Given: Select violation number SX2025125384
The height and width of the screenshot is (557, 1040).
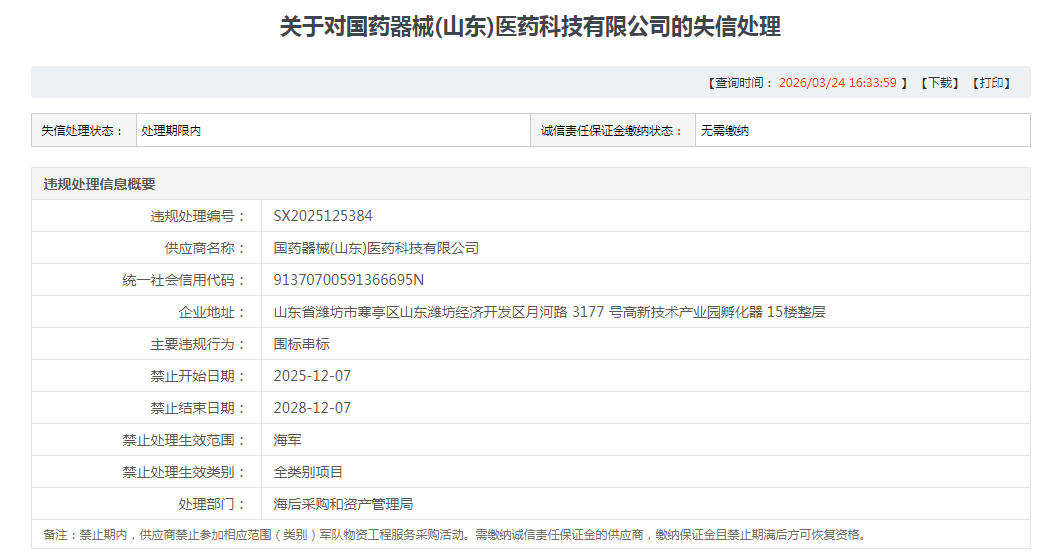Looking at the screenshot, I should 323,216.
